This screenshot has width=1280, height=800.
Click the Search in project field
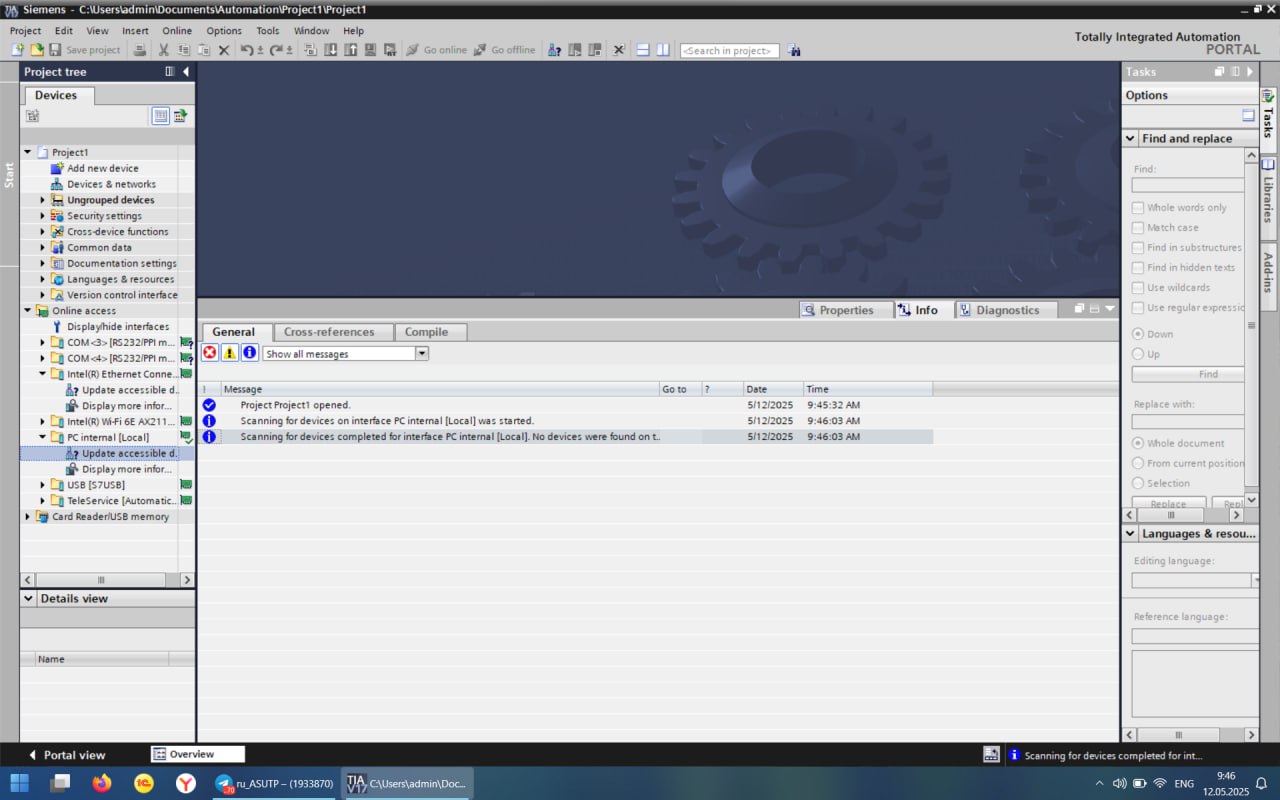click(729, 51)
